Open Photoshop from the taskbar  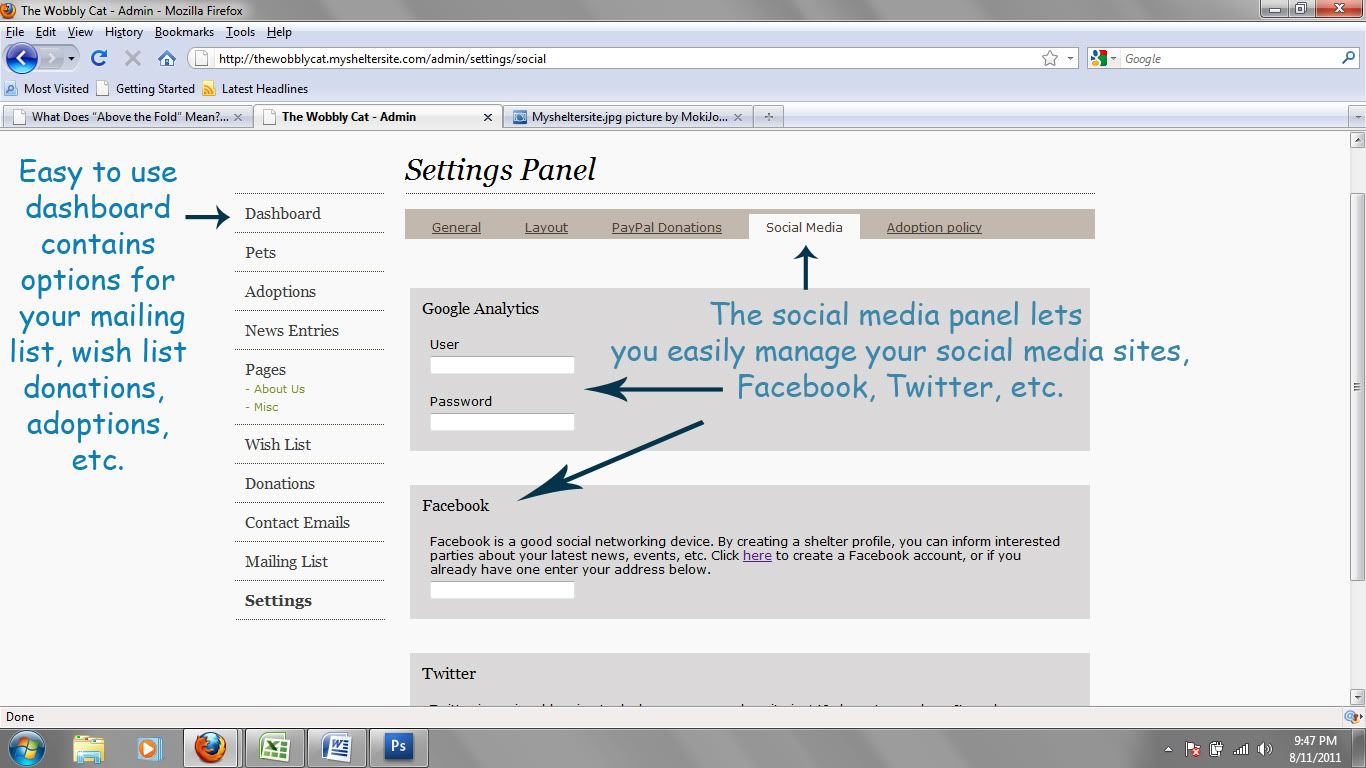point(399,748)
